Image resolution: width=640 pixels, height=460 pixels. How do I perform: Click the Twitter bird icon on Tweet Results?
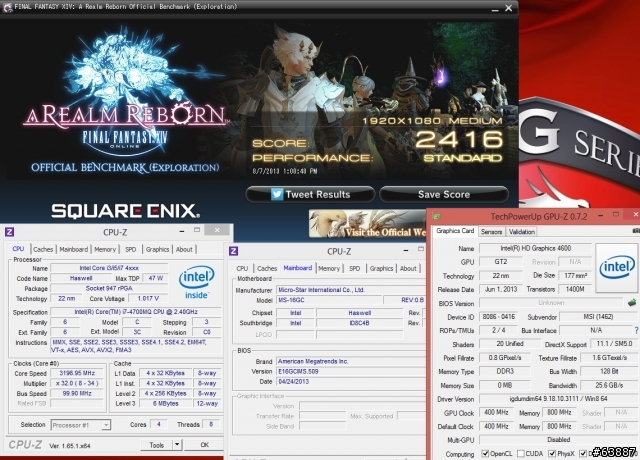click(x=277, y=194)
